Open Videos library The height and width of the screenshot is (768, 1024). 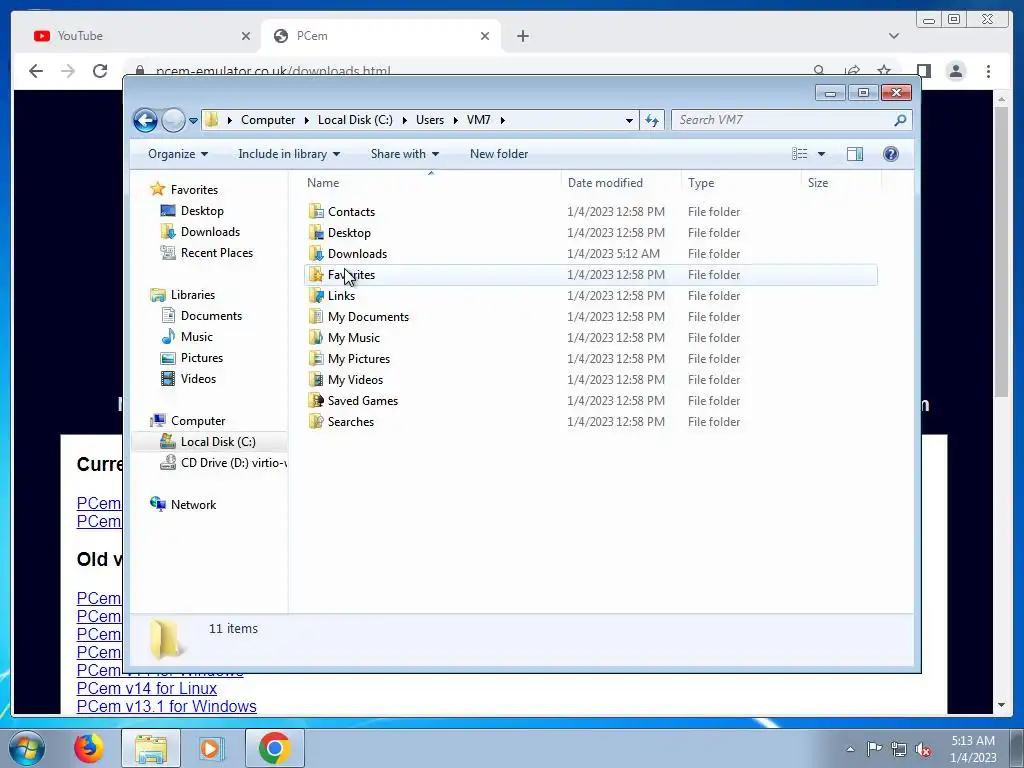click(x=198, y=379)
